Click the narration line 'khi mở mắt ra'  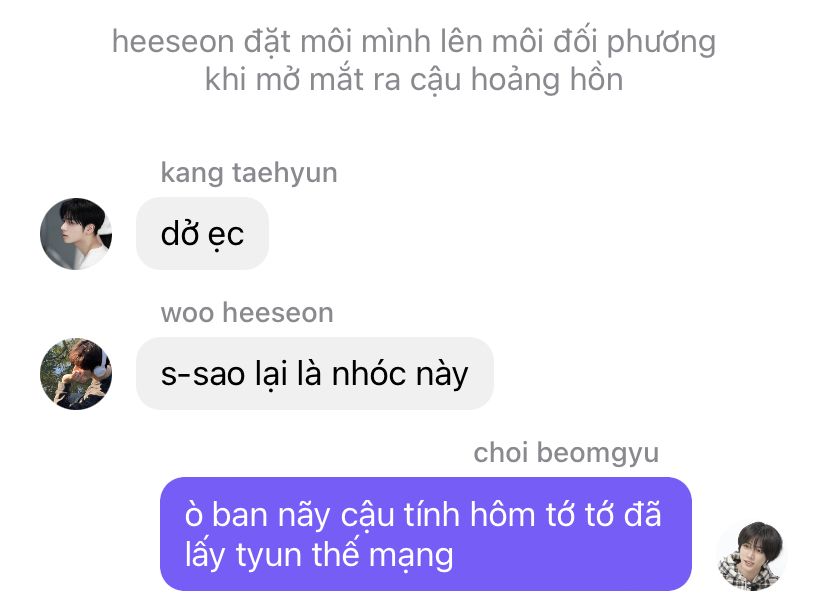(x=414, y=80)
